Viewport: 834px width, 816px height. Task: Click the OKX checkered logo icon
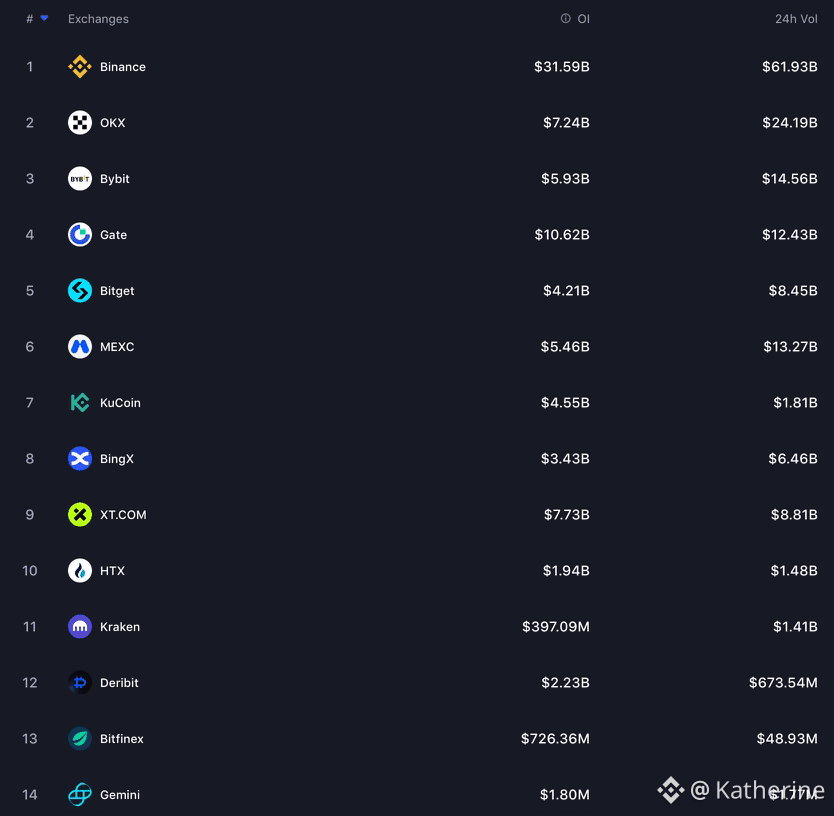pos(80,123)
